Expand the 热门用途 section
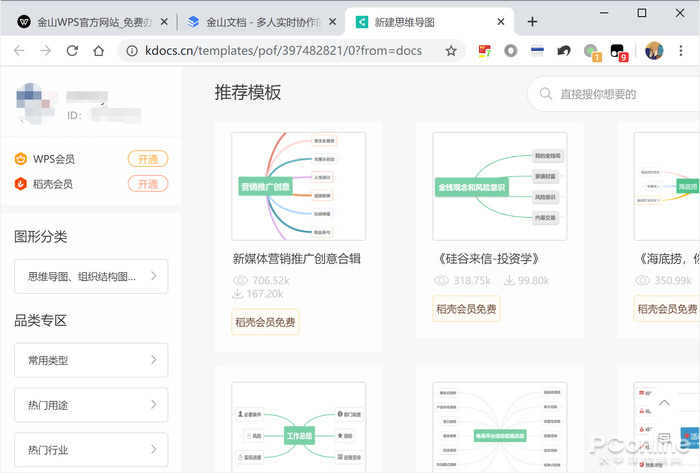Screen dimensions: 700x473 (x=91, y=405)
